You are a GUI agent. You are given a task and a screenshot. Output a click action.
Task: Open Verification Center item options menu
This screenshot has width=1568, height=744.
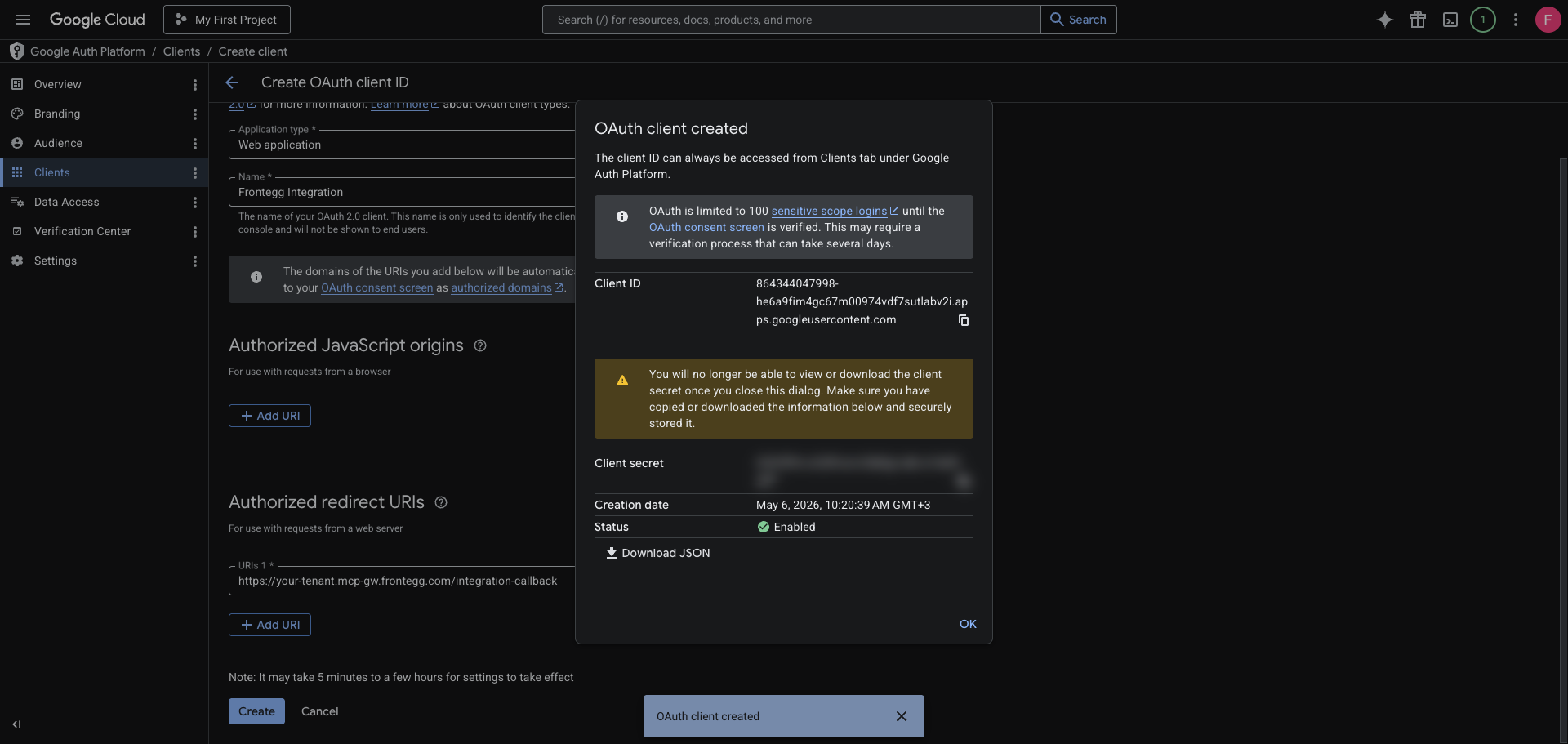coord(195,232)
